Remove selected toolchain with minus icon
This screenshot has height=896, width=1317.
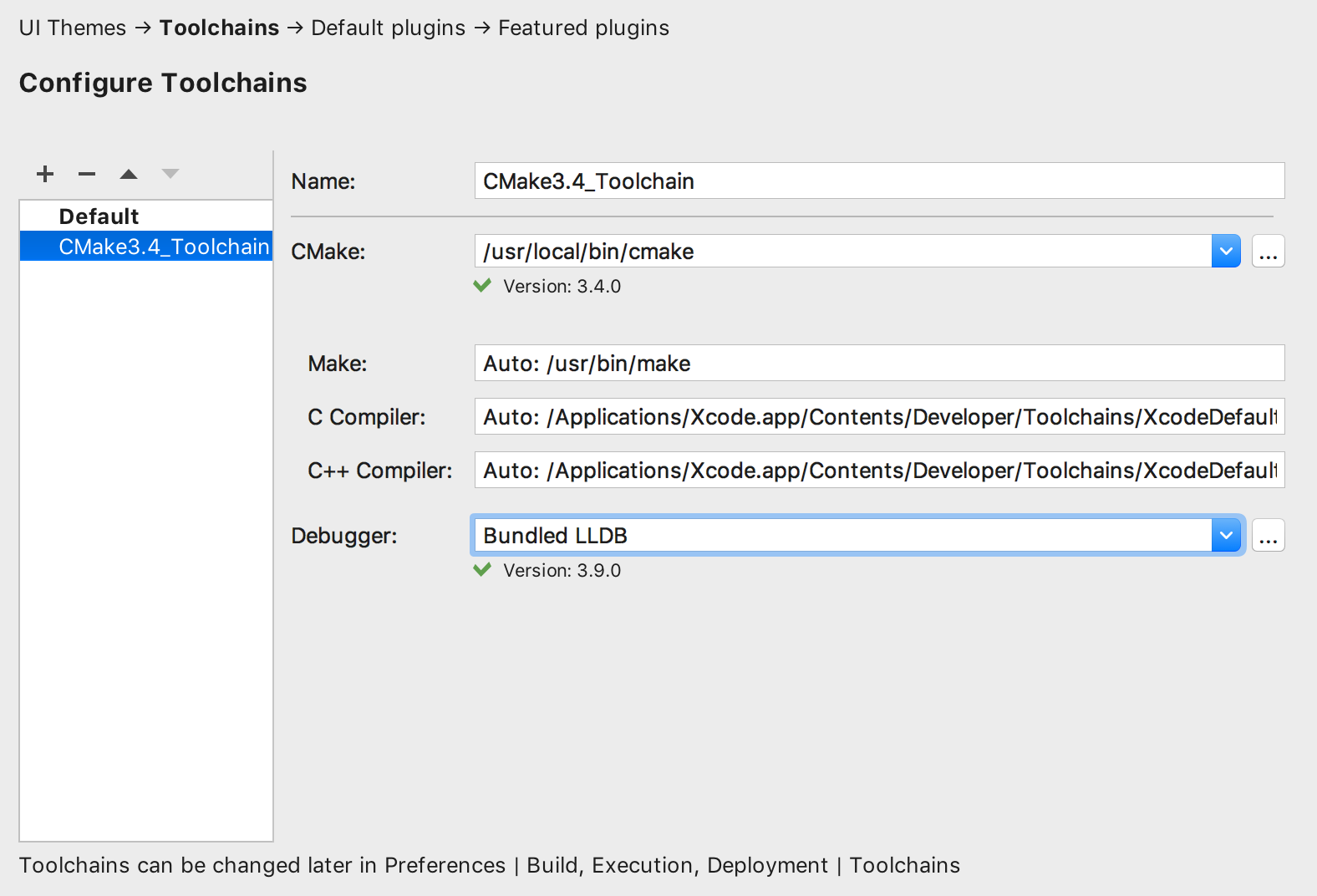point(87,174)
